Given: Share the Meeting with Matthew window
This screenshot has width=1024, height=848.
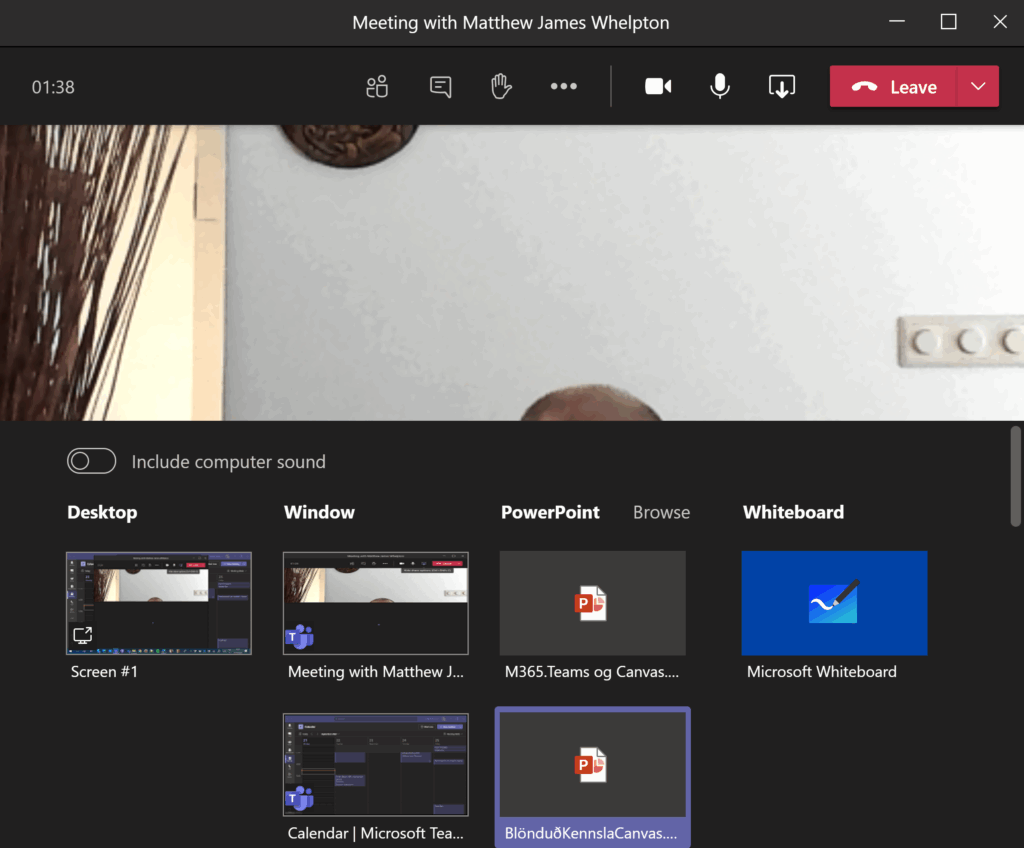Looking at the screenshot, I should (x=376, y=603).
